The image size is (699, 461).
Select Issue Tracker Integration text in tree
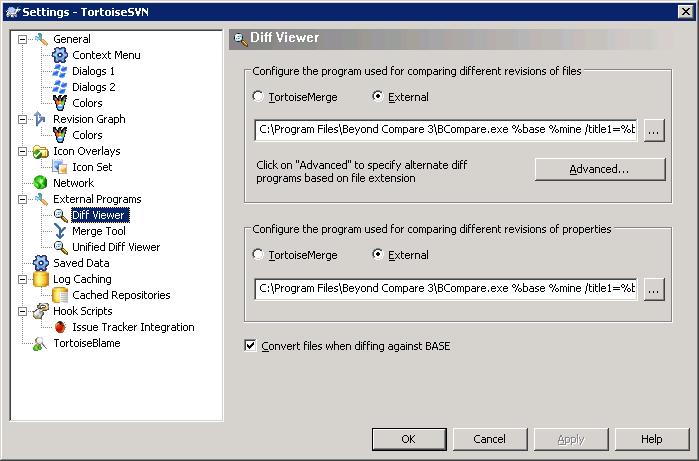(133, 327)
